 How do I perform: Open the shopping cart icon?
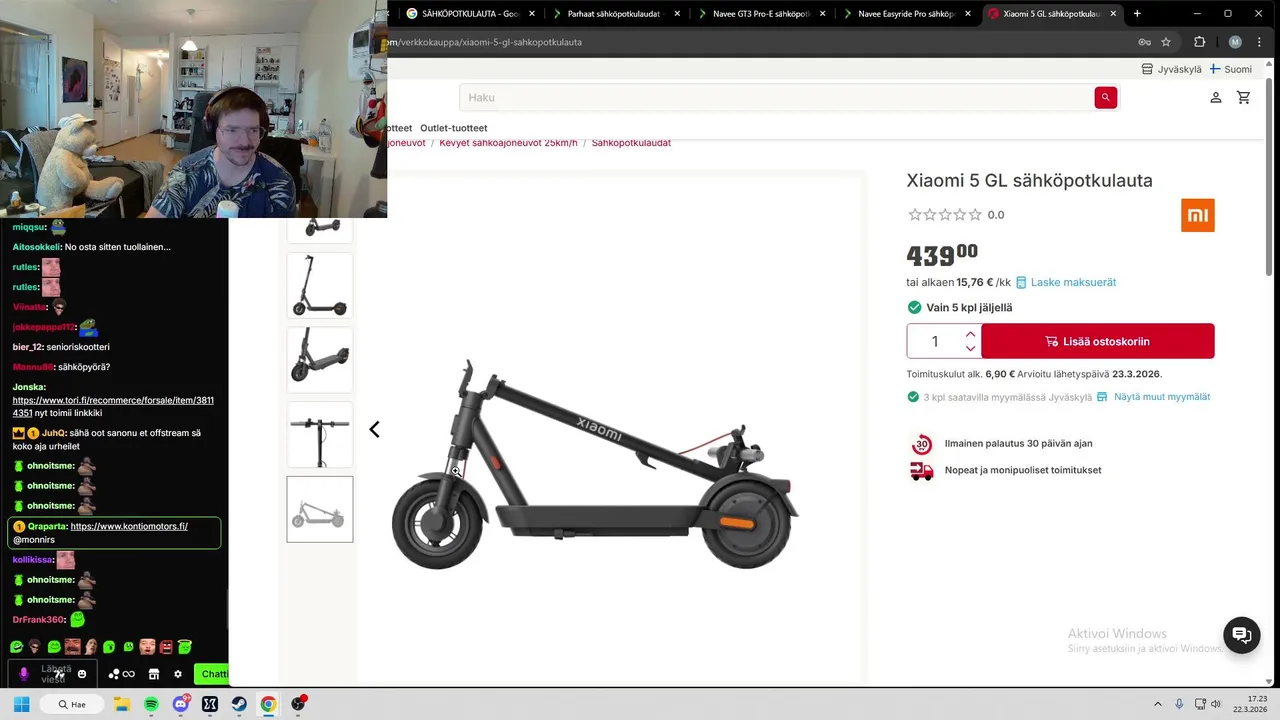click(1244, 97)
